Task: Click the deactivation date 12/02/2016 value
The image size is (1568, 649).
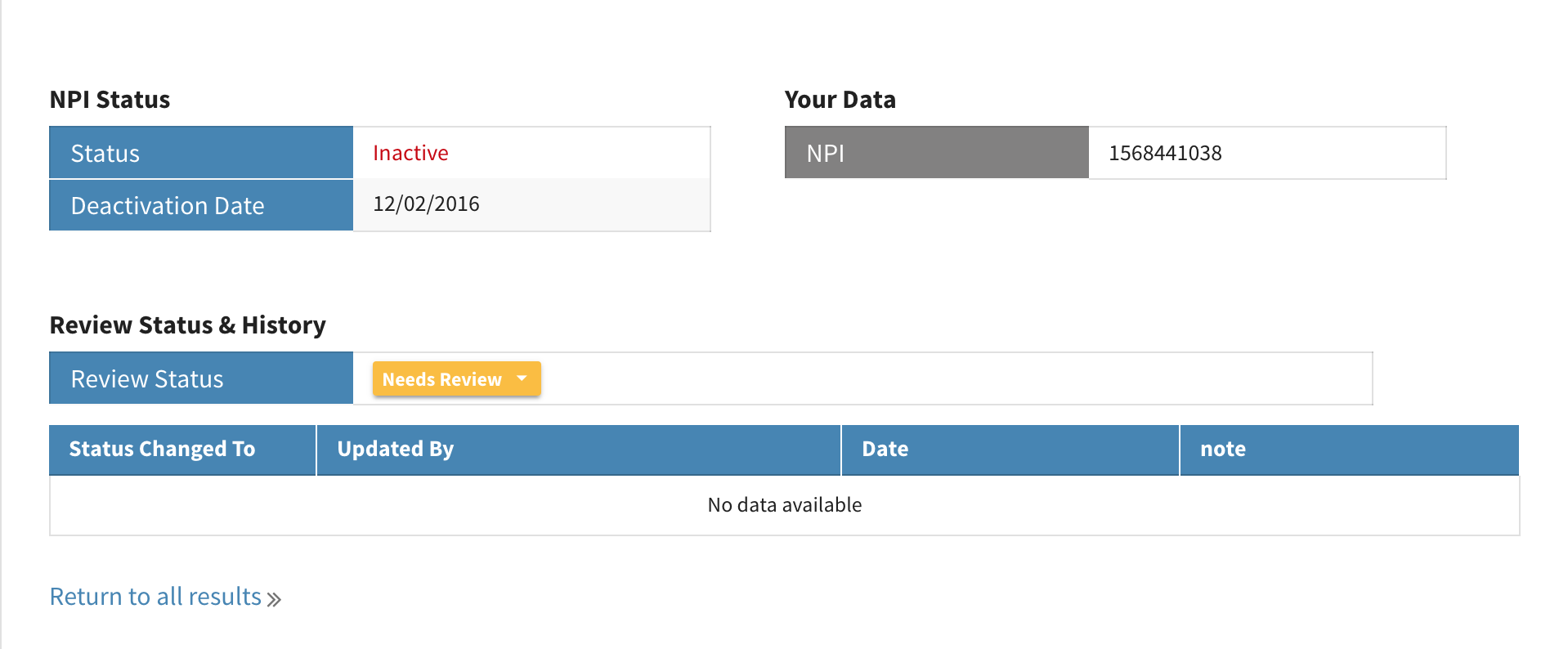Action: point(426,204)
